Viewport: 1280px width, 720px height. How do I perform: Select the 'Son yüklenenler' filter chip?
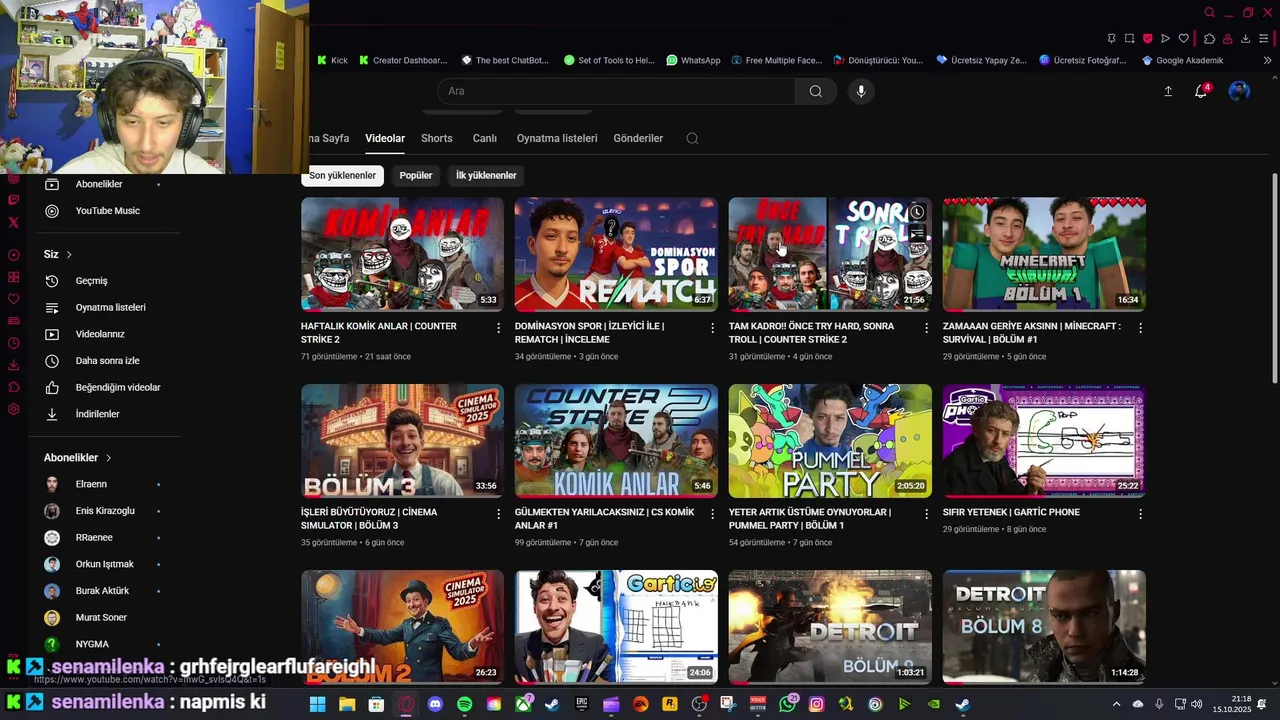[342, 175]
